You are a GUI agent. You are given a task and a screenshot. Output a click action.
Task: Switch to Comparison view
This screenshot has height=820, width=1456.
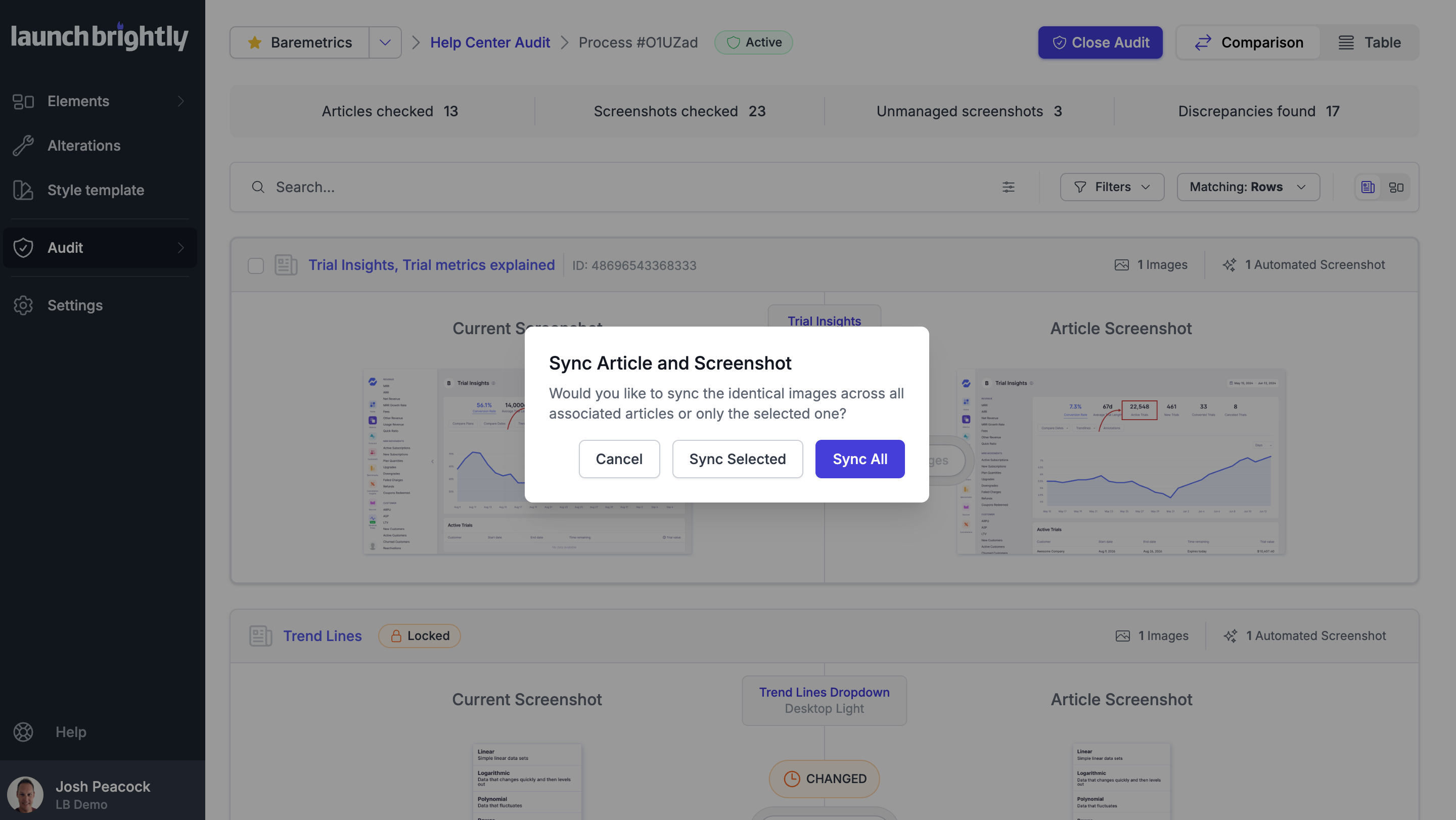(x=1248, y=42)
